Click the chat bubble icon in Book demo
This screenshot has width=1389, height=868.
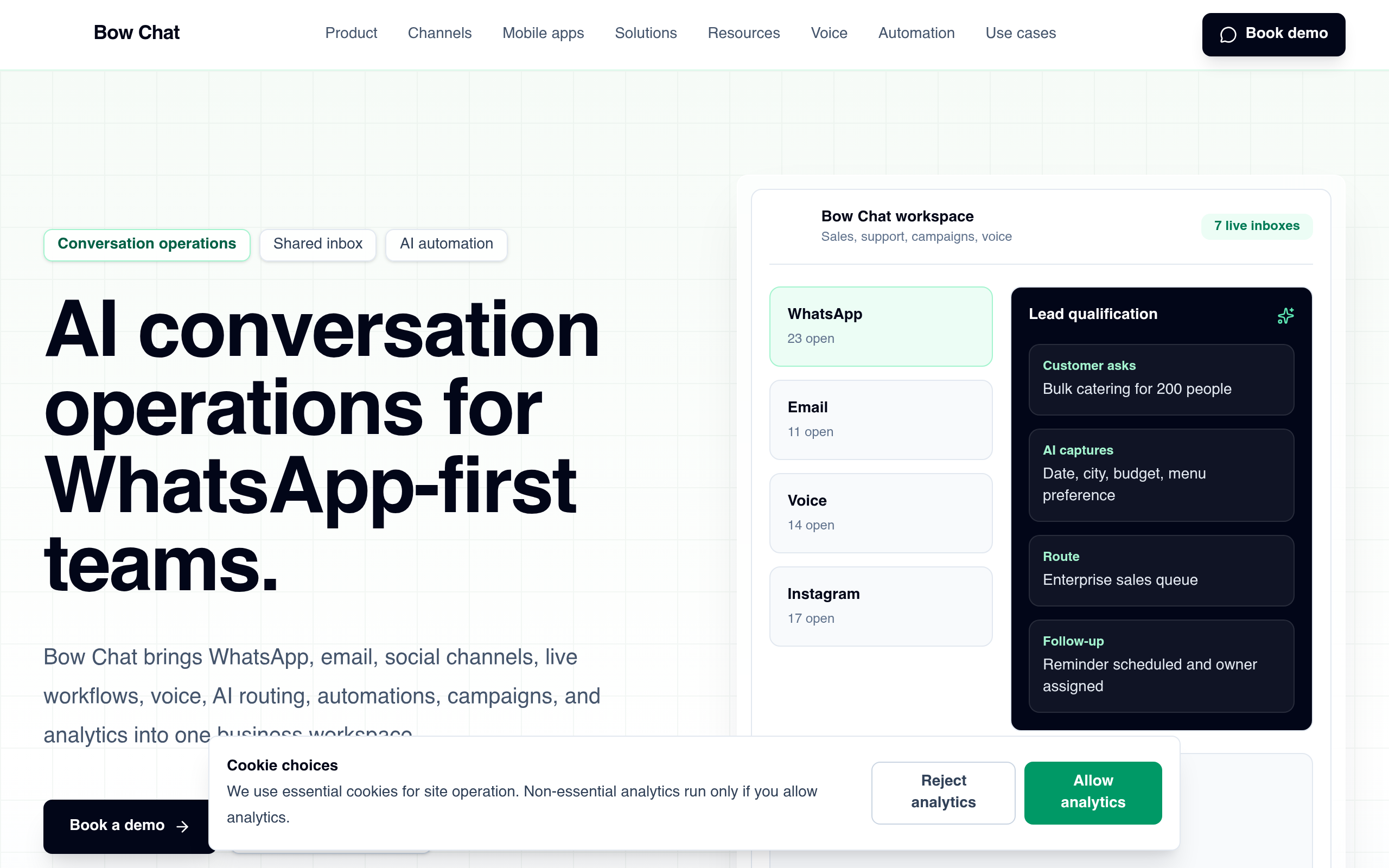pos(1228,34)
